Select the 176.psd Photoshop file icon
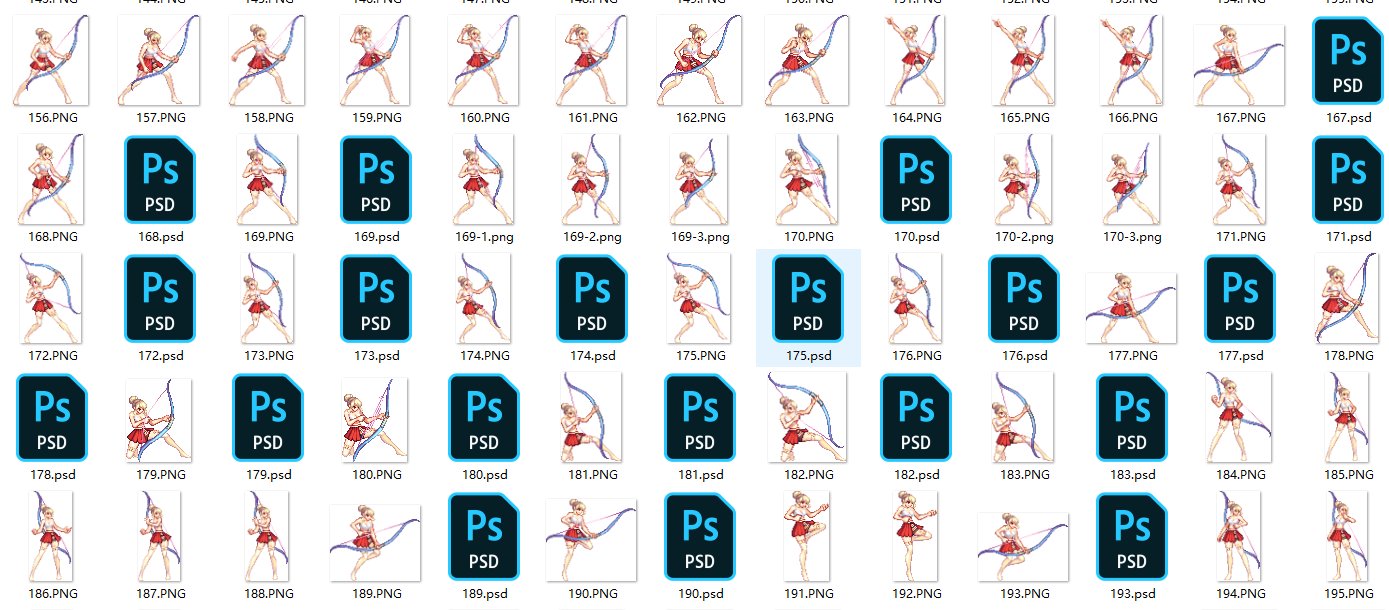 click(x=1024, y=298)
